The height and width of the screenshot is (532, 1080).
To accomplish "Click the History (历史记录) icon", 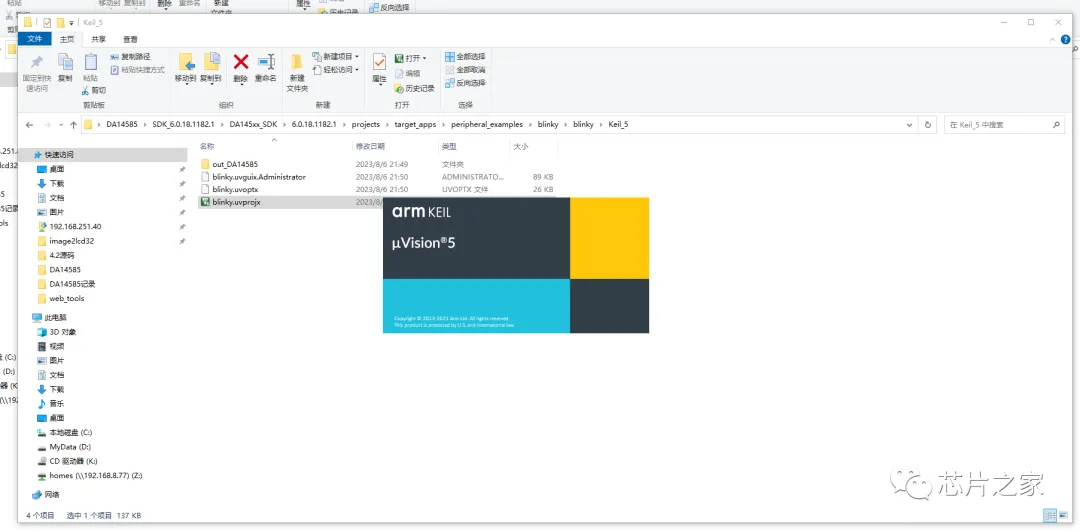I will pyautogui.click(x=414, y=88).
